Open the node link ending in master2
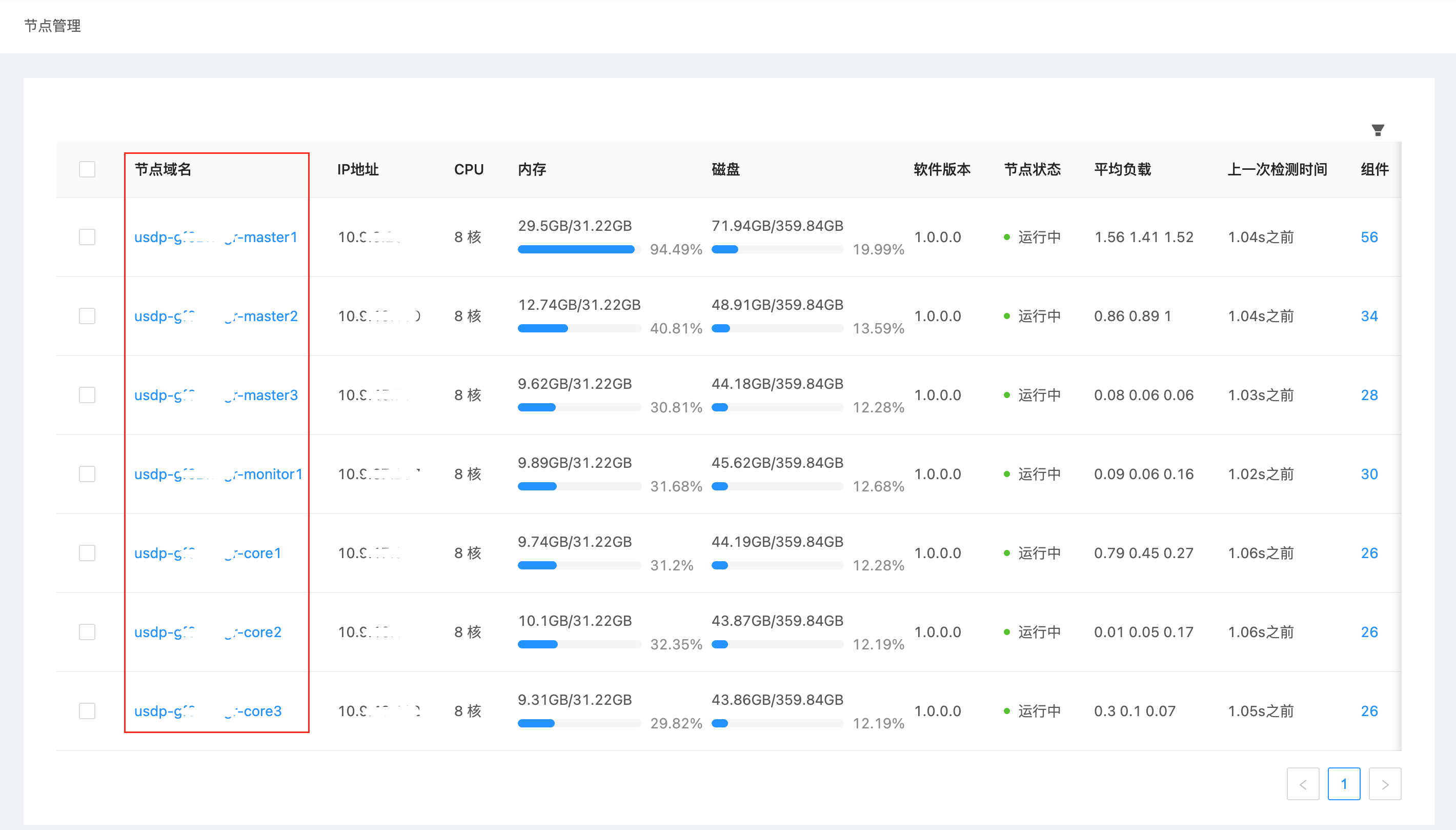This screenshot has width=1456, height=830. [216, 316]
